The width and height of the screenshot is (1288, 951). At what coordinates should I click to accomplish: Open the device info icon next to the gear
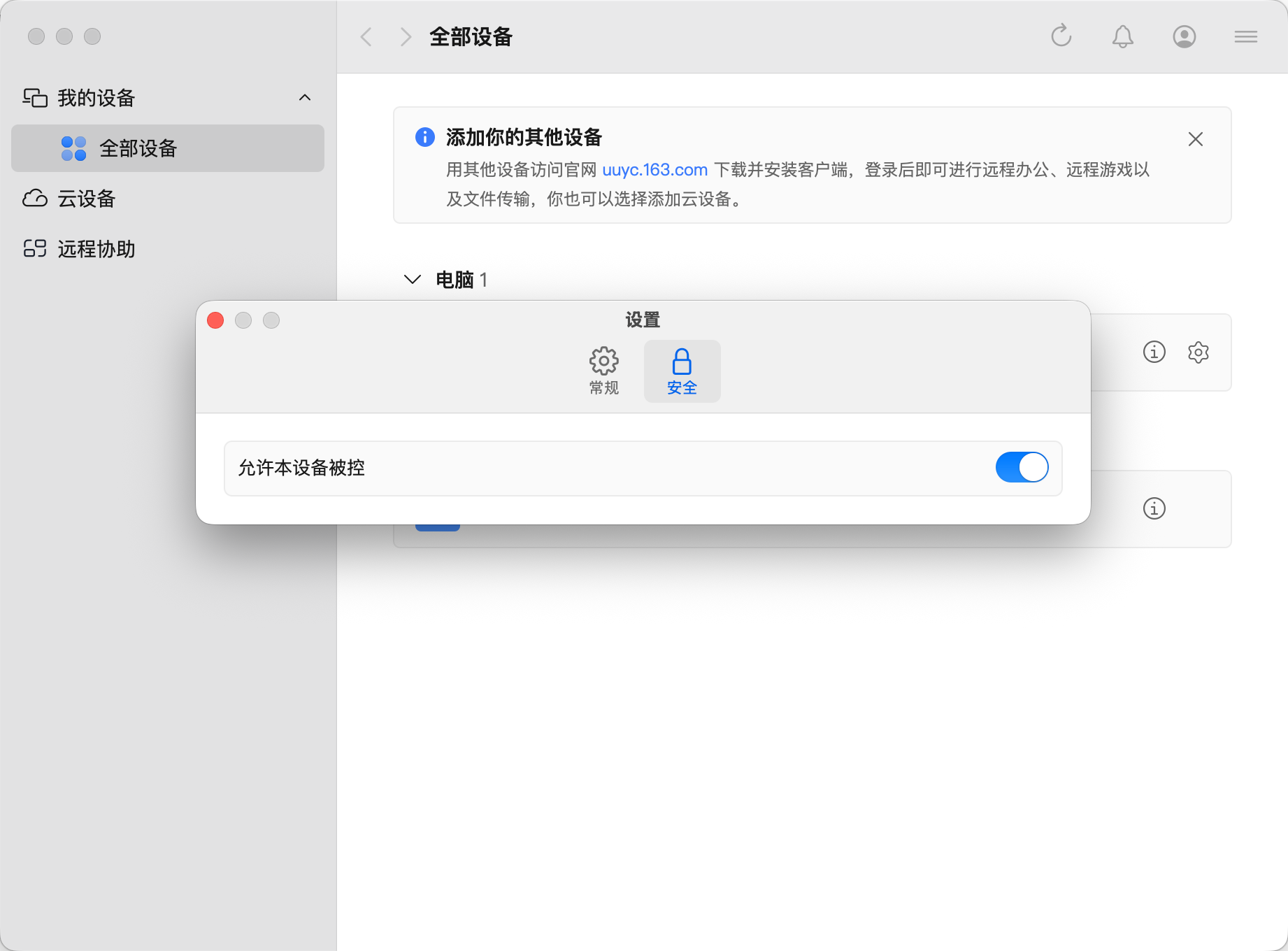pos(1154,352)
